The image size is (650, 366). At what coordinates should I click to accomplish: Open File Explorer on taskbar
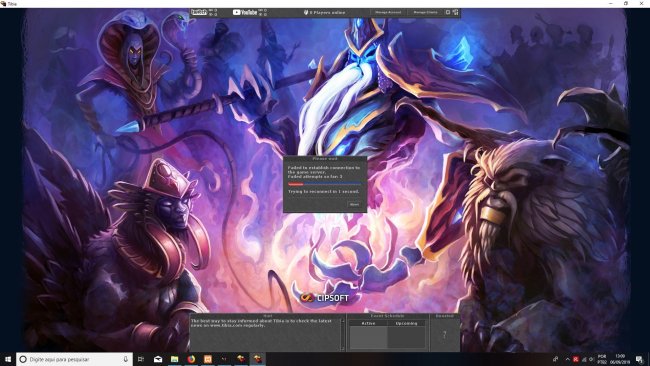click(x=175, y=359)
